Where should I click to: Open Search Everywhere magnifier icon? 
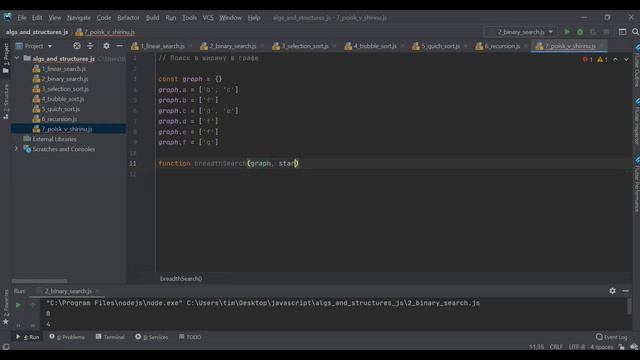[635, 32]
